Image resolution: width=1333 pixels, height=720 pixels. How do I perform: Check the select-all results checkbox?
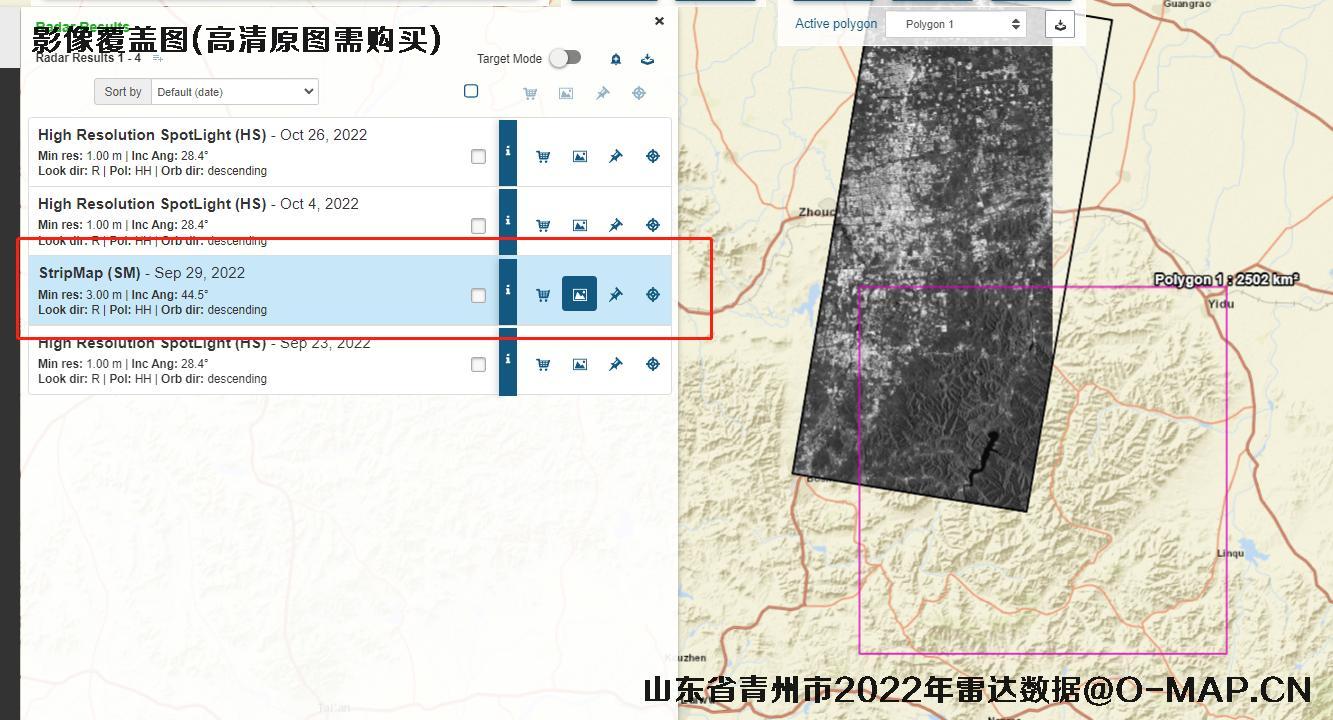[x=471, y=91]
